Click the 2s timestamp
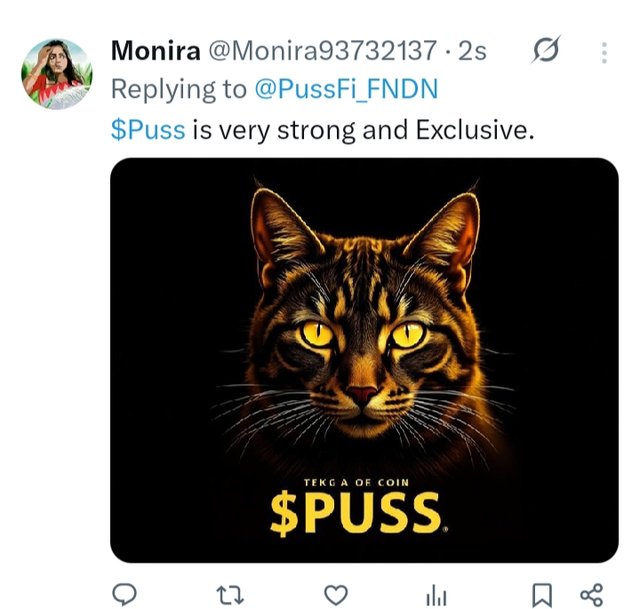 (x=471, y=50)
